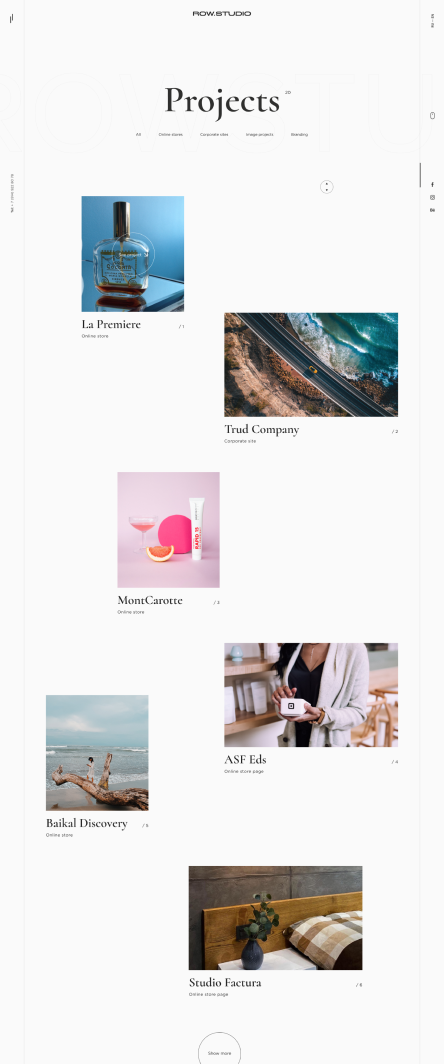Viewport: 444px width, 1064px height.
Task: Click the Show more circular button
Action: (x=219, y=1052)
